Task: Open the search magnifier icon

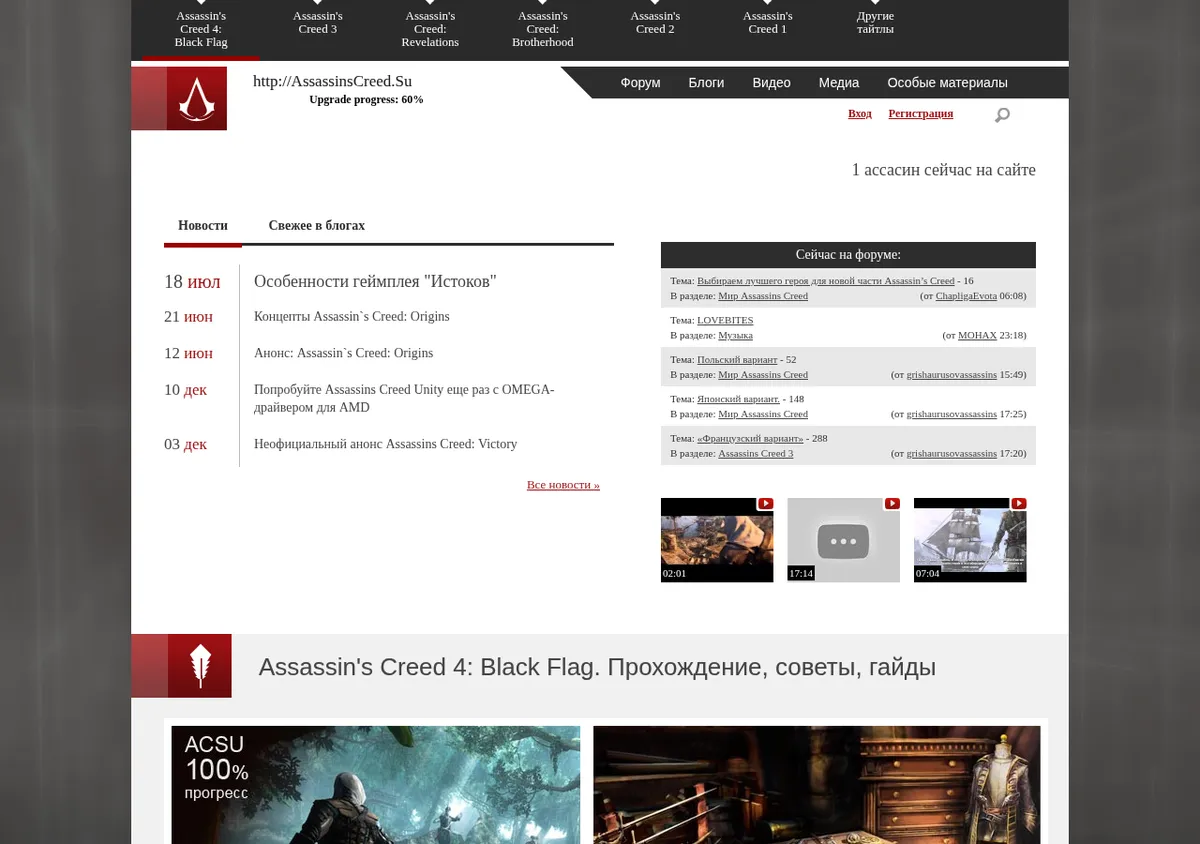Action: 1002,115
